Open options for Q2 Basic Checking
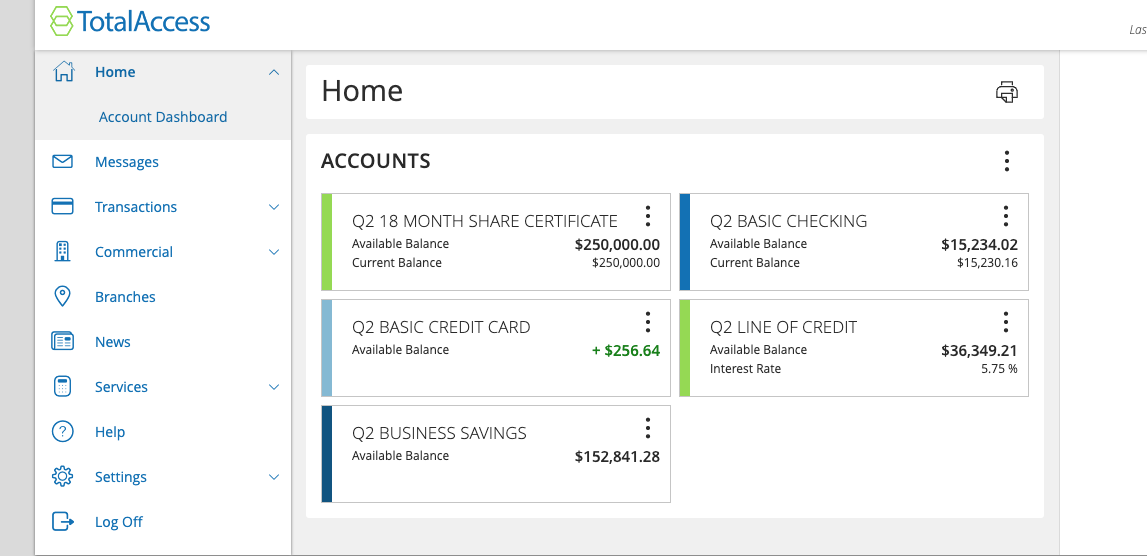 tap(1006, 216)
